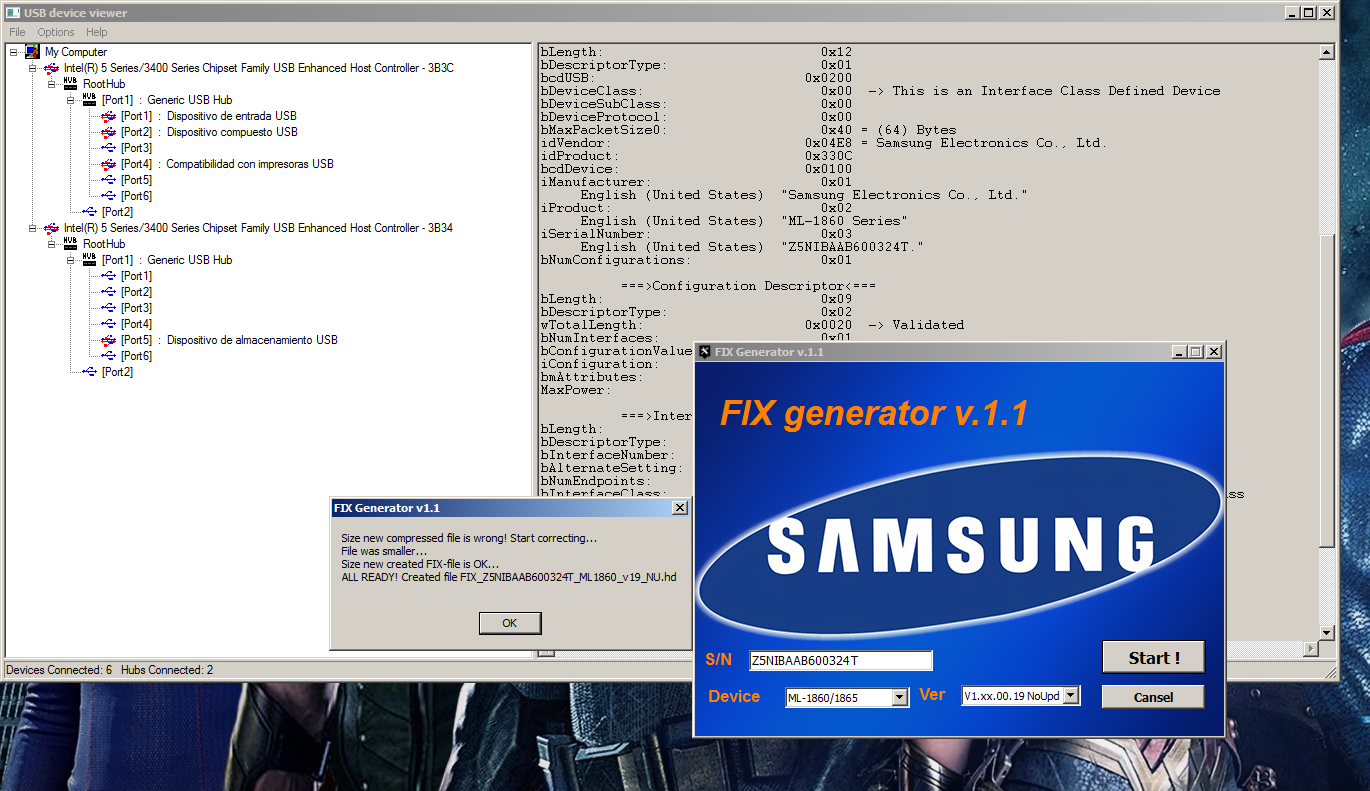Click the USB icon for Dispositivo de entrada USB
This screenshot has height=791, width=1370.
click(108, 116)
